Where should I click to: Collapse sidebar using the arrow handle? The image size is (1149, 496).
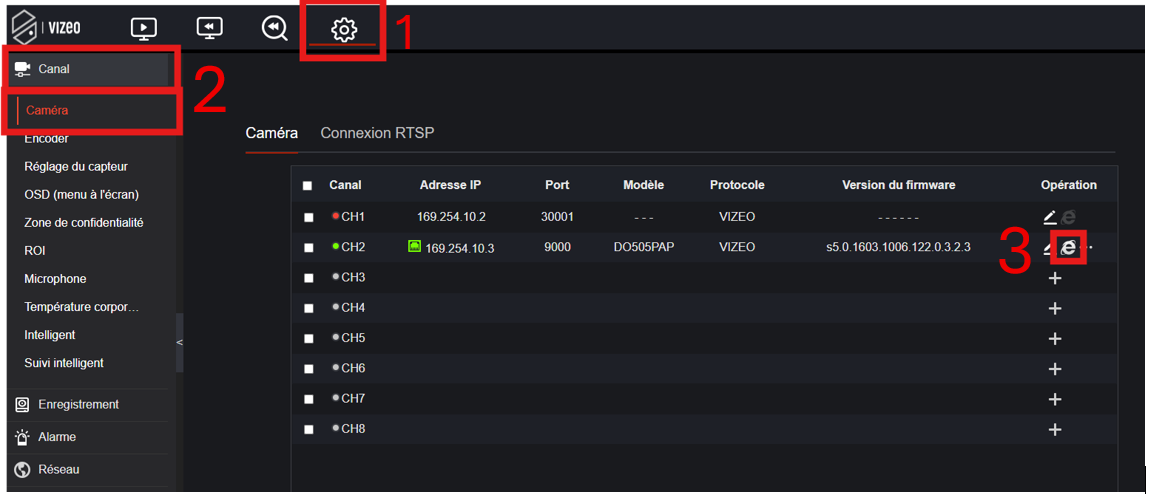(180, 343)
